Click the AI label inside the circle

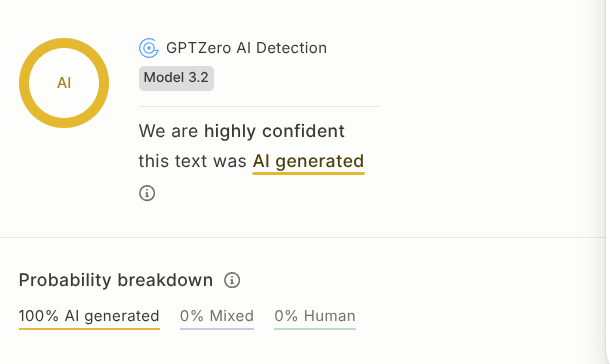tap(64, 83)
